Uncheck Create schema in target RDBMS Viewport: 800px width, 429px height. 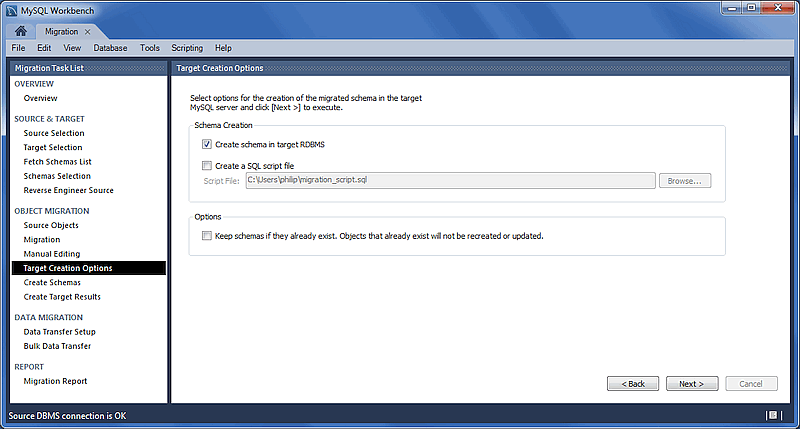click(x=207, y=144)
